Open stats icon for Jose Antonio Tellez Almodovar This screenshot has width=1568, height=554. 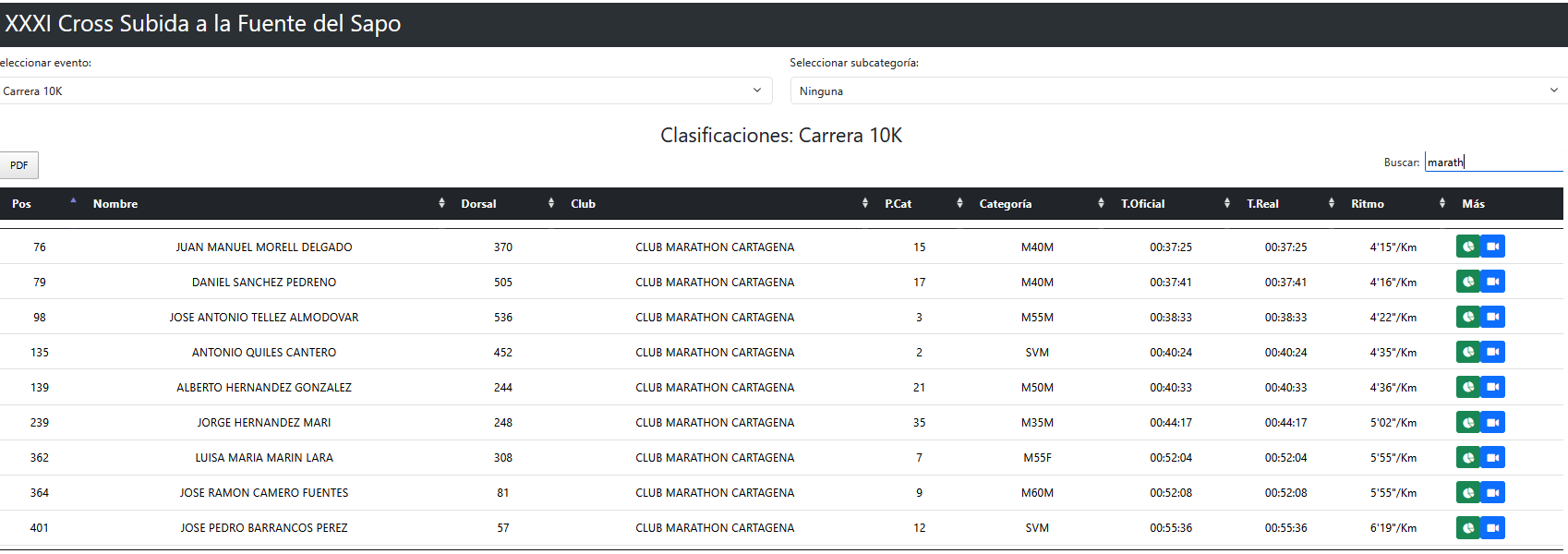[1468, 317]
